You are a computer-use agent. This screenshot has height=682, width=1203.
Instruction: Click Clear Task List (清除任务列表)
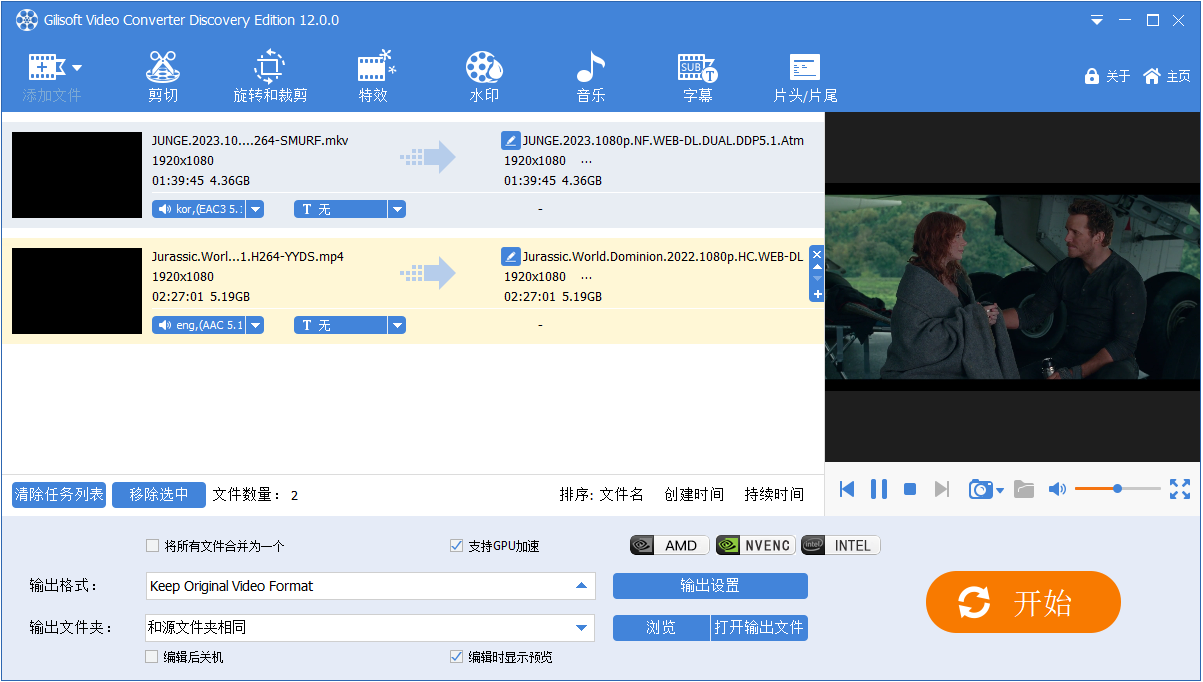(x=59, y=494)
